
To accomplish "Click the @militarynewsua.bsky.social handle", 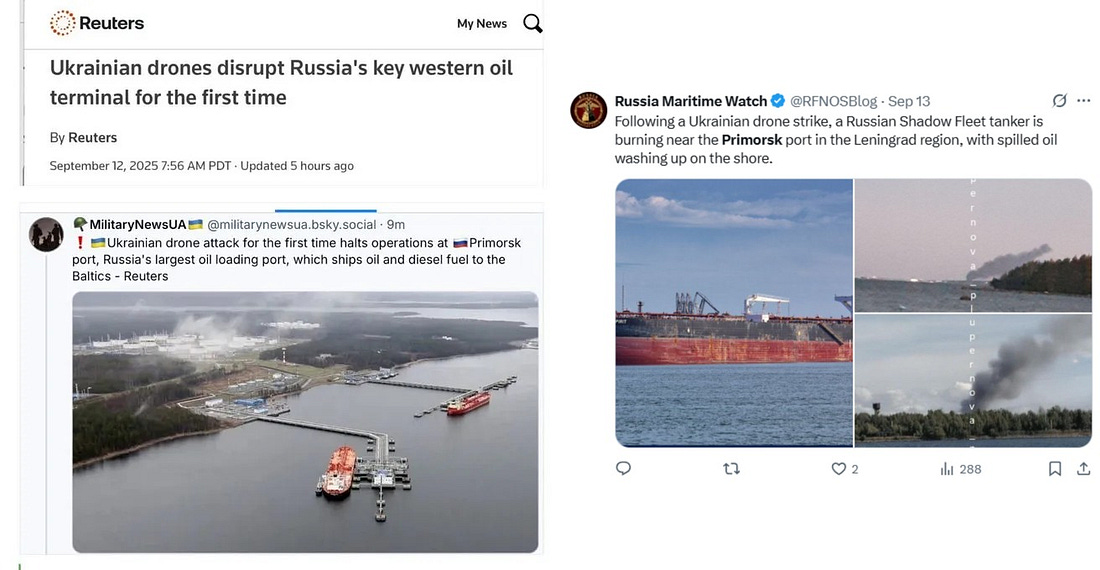I will point(293,225).
